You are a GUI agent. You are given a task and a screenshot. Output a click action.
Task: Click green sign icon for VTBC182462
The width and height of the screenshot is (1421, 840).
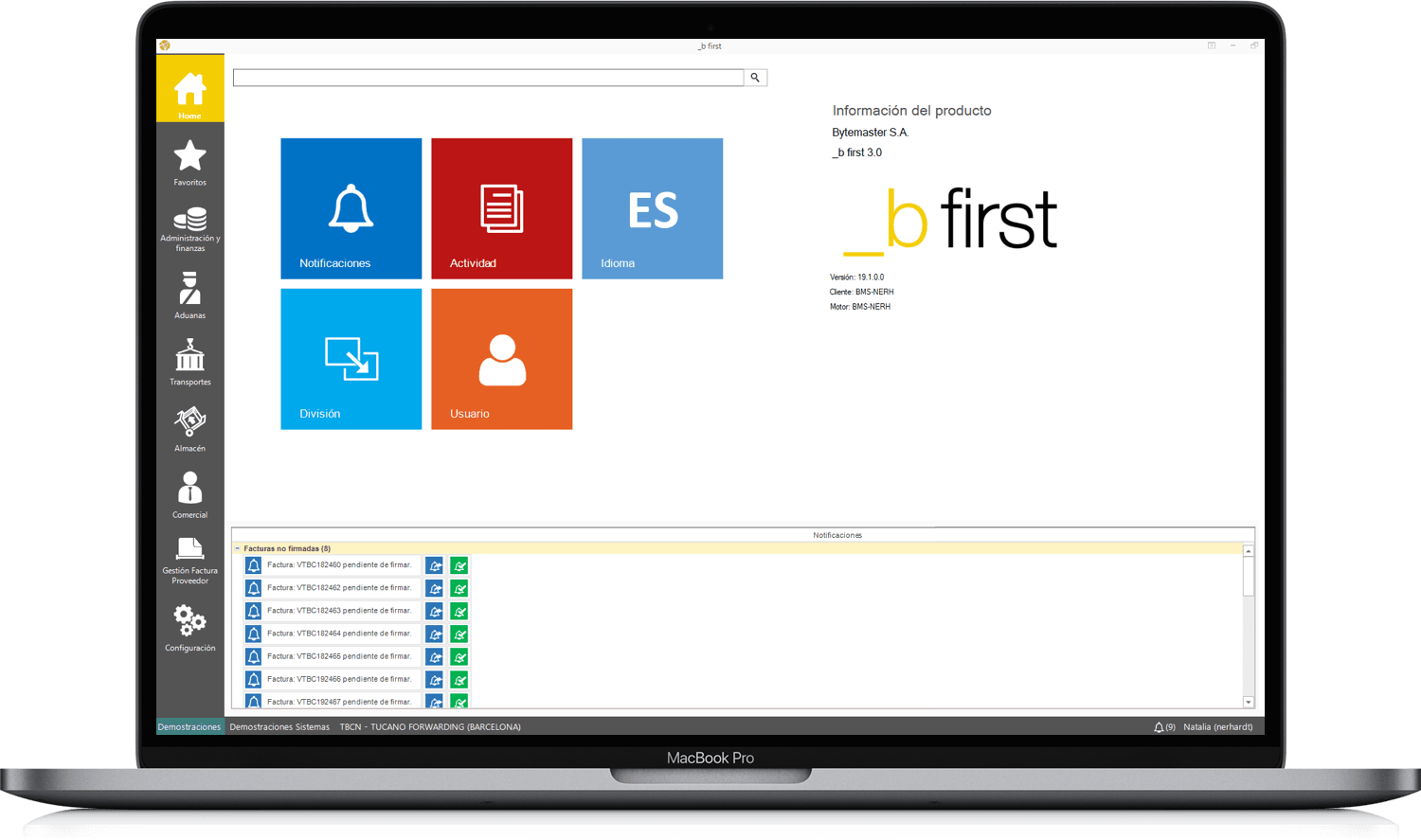tap(459, 588)
